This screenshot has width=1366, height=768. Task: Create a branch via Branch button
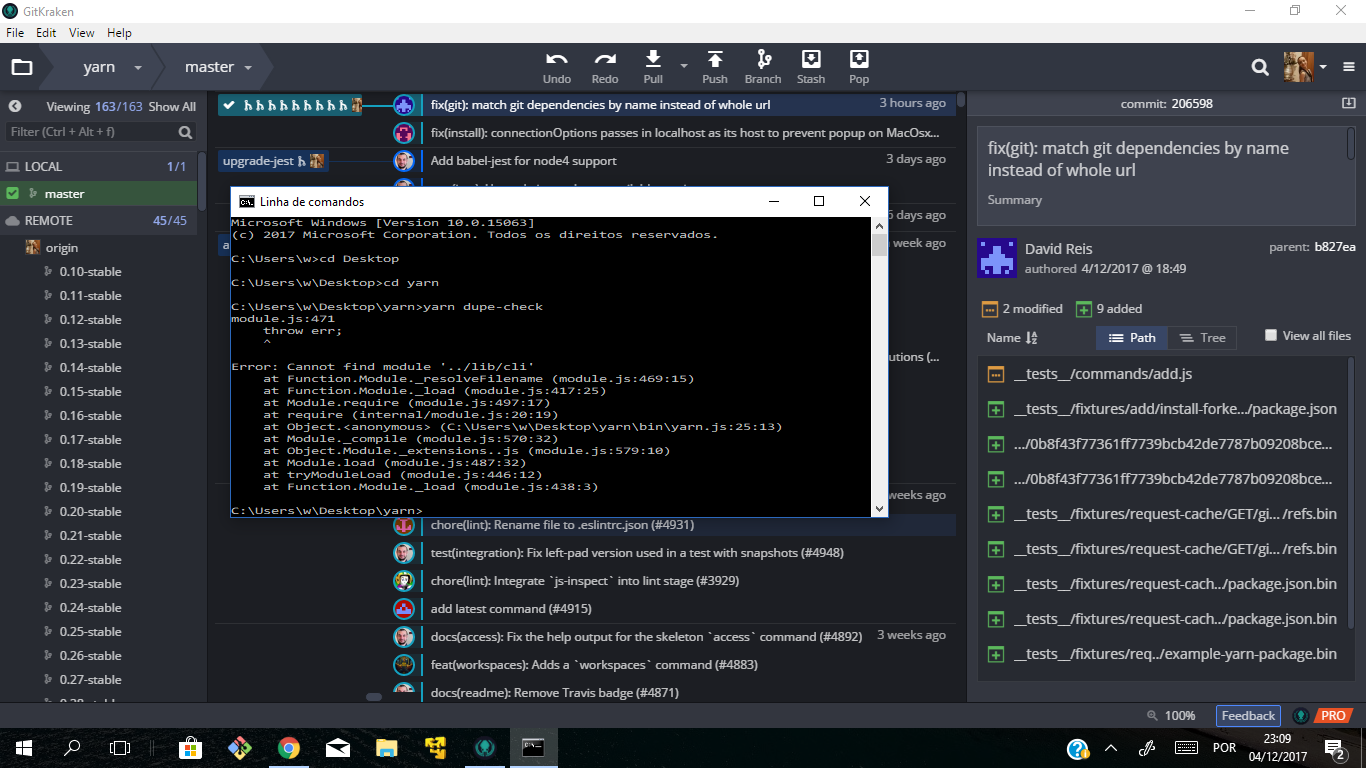pos(763,67)
